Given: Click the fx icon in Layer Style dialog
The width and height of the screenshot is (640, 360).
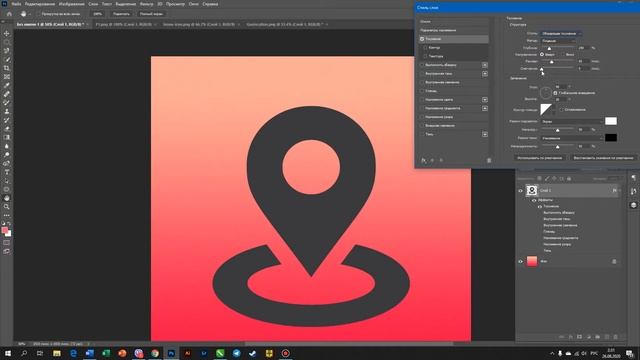Looking at the screenshot, I should click(424, 160).
